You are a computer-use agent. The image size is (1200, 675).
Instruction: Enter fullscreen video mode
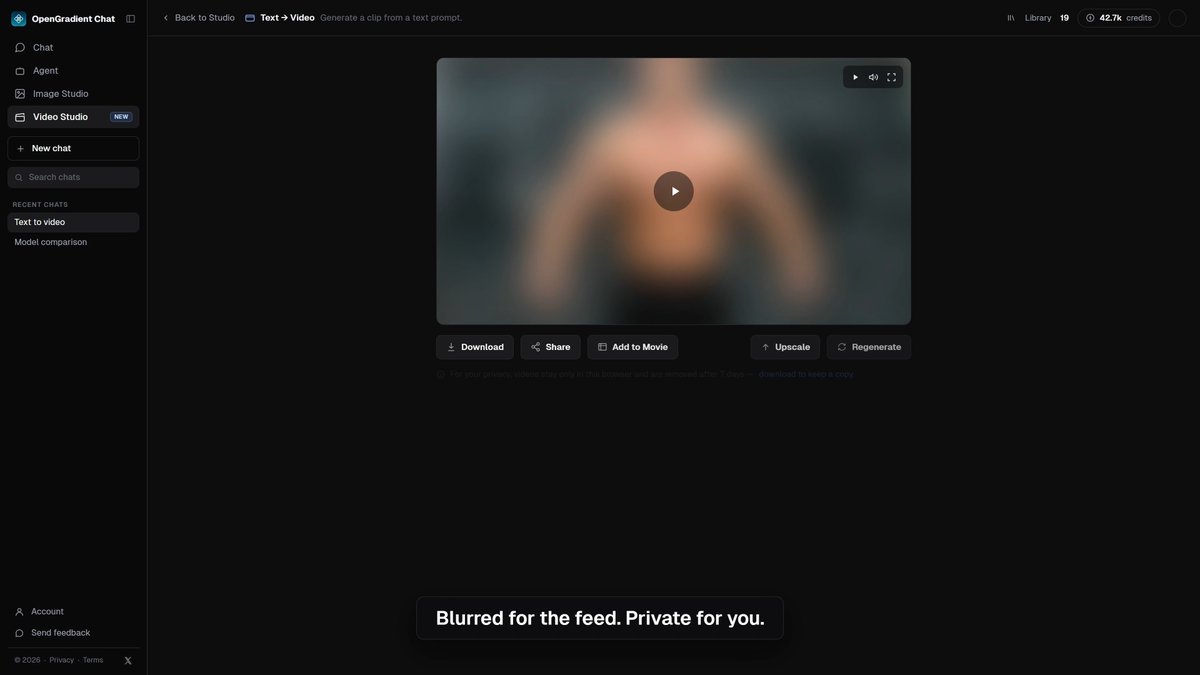[x=891, y=77]
